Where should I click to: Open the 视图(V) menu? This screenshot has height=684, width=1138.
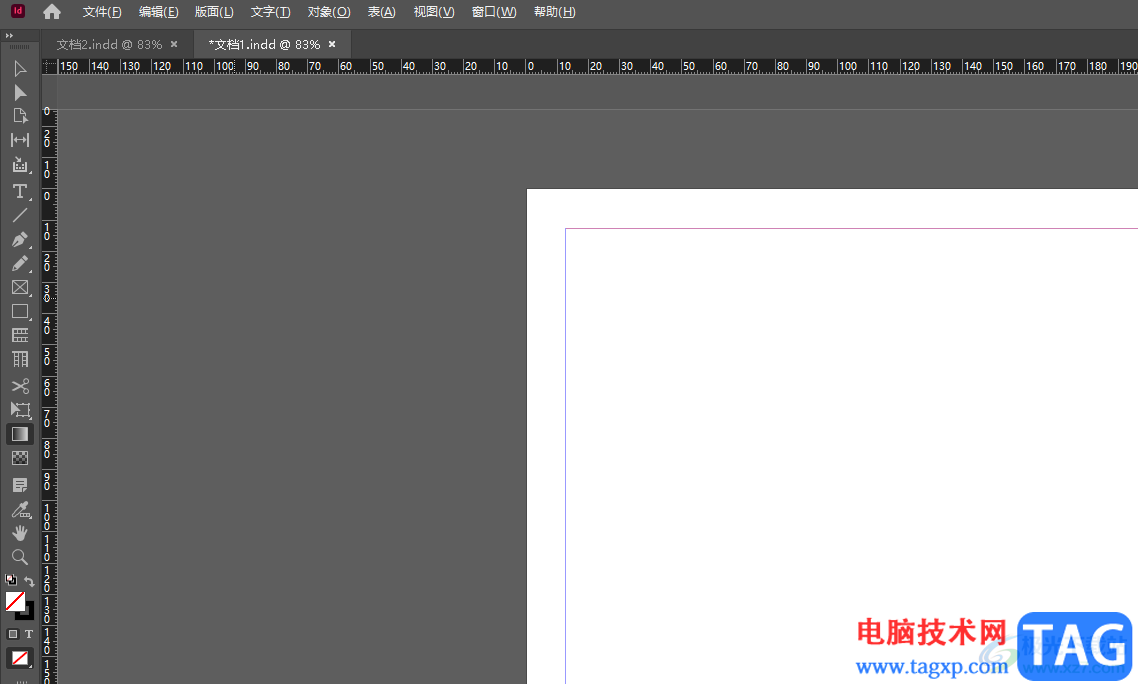[x=434, y=12]
